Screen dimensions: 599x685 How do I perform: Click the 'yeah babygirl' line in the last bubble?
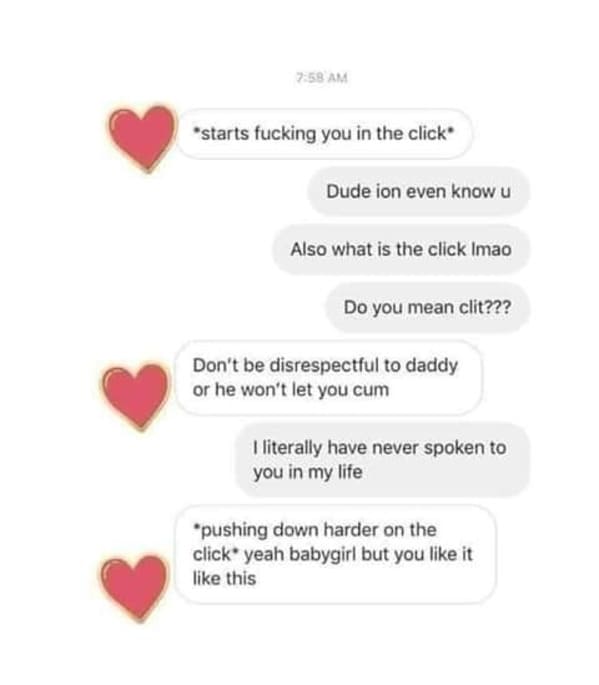coord(332,554)
